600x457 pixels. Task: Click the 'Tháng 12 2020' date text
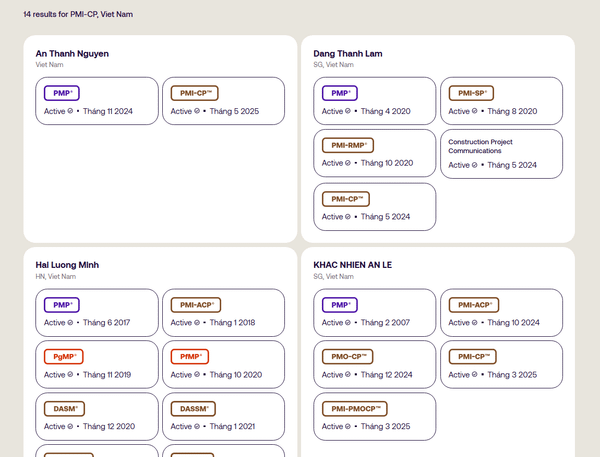(109, 426)
